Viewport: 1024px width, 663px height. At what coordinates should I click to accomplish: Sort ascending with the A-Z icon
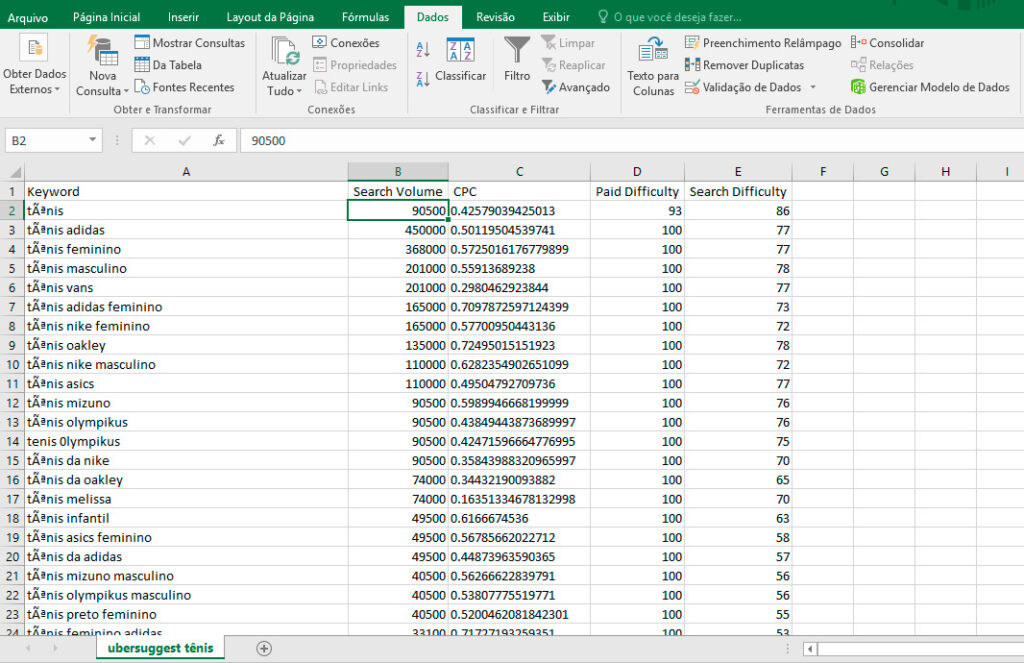(x=423, y=49)
